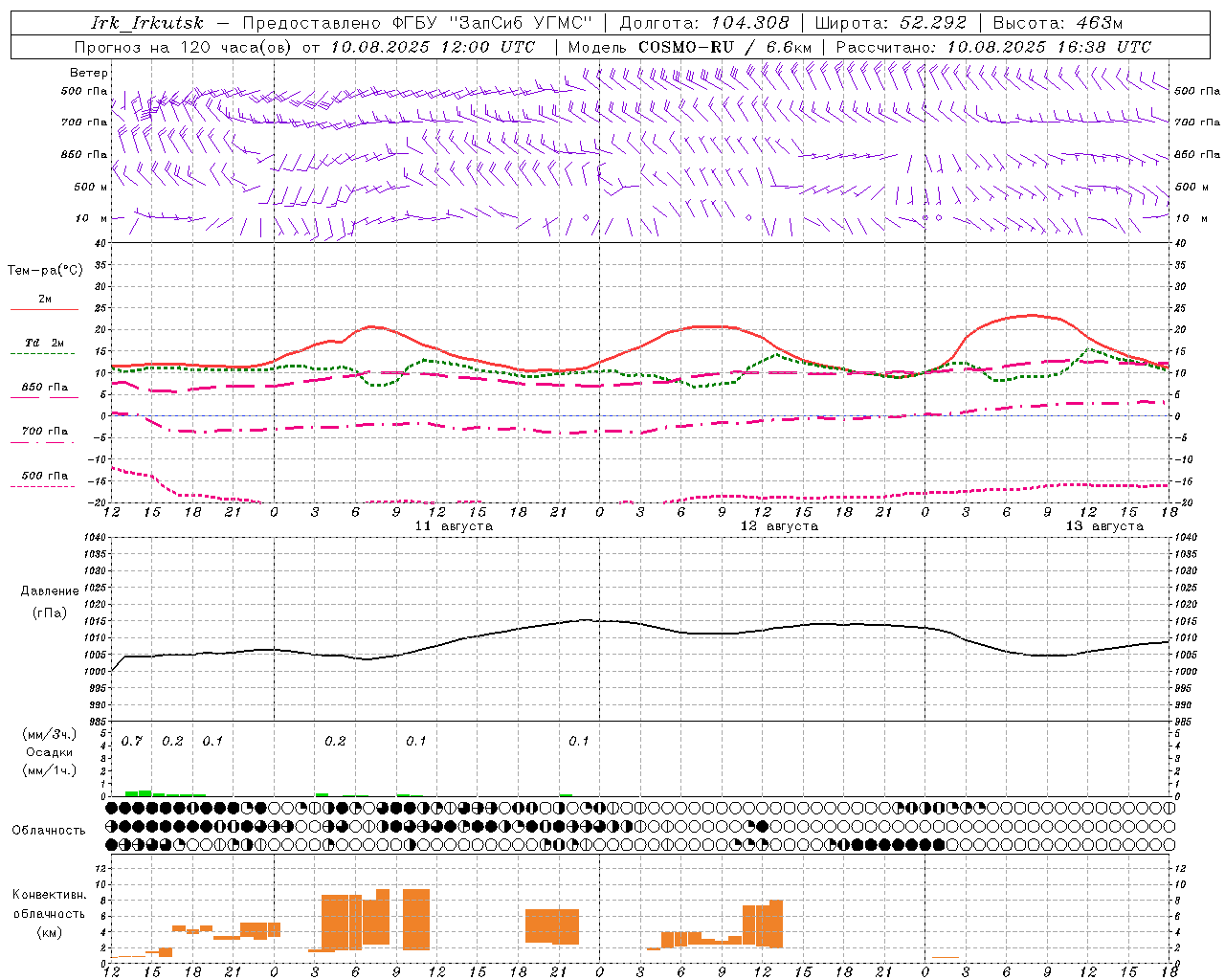The height and width of the screenshot is (980, 1225).
Task: Click the Конвективн. label
Action: coord(49,895)
